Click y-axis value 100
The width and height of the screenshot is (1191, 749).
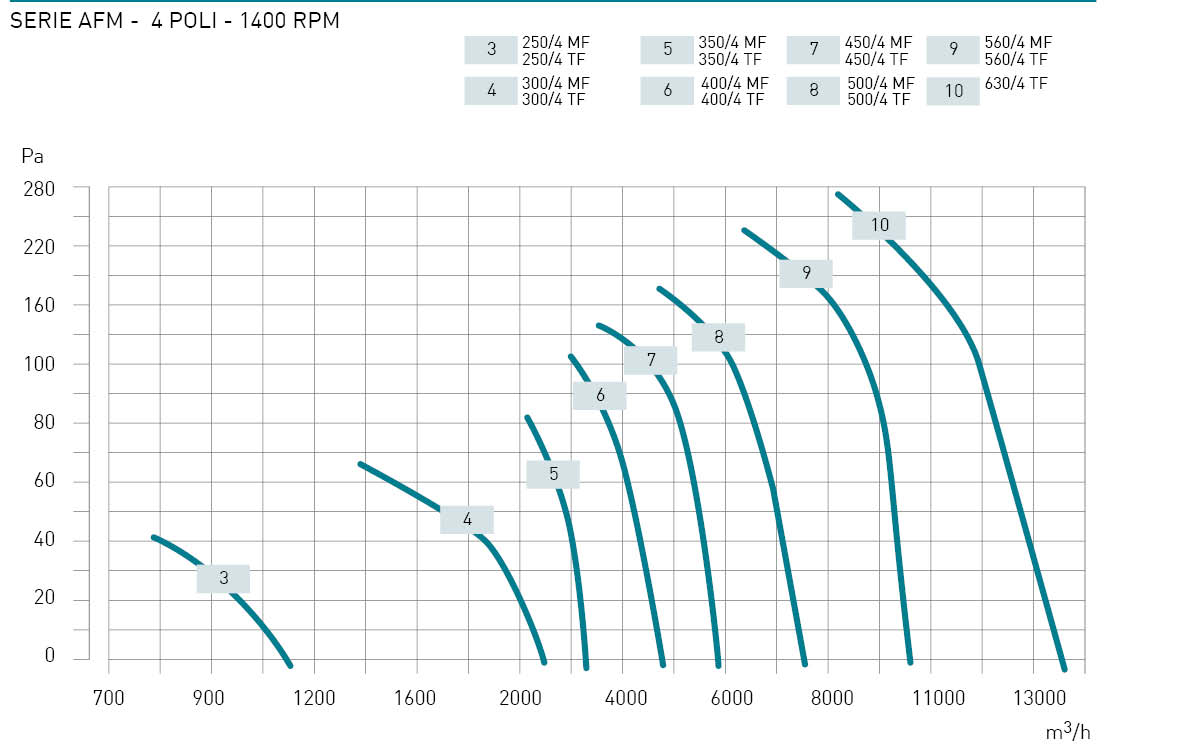(39, 364)
